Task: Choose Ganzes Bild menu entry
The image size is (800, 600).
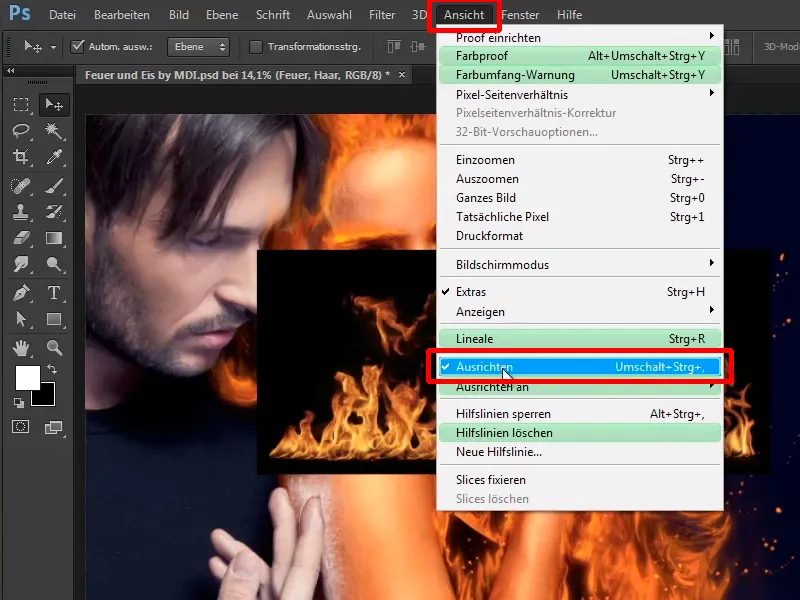Action: pyautogui.click(x=580, y=198)
